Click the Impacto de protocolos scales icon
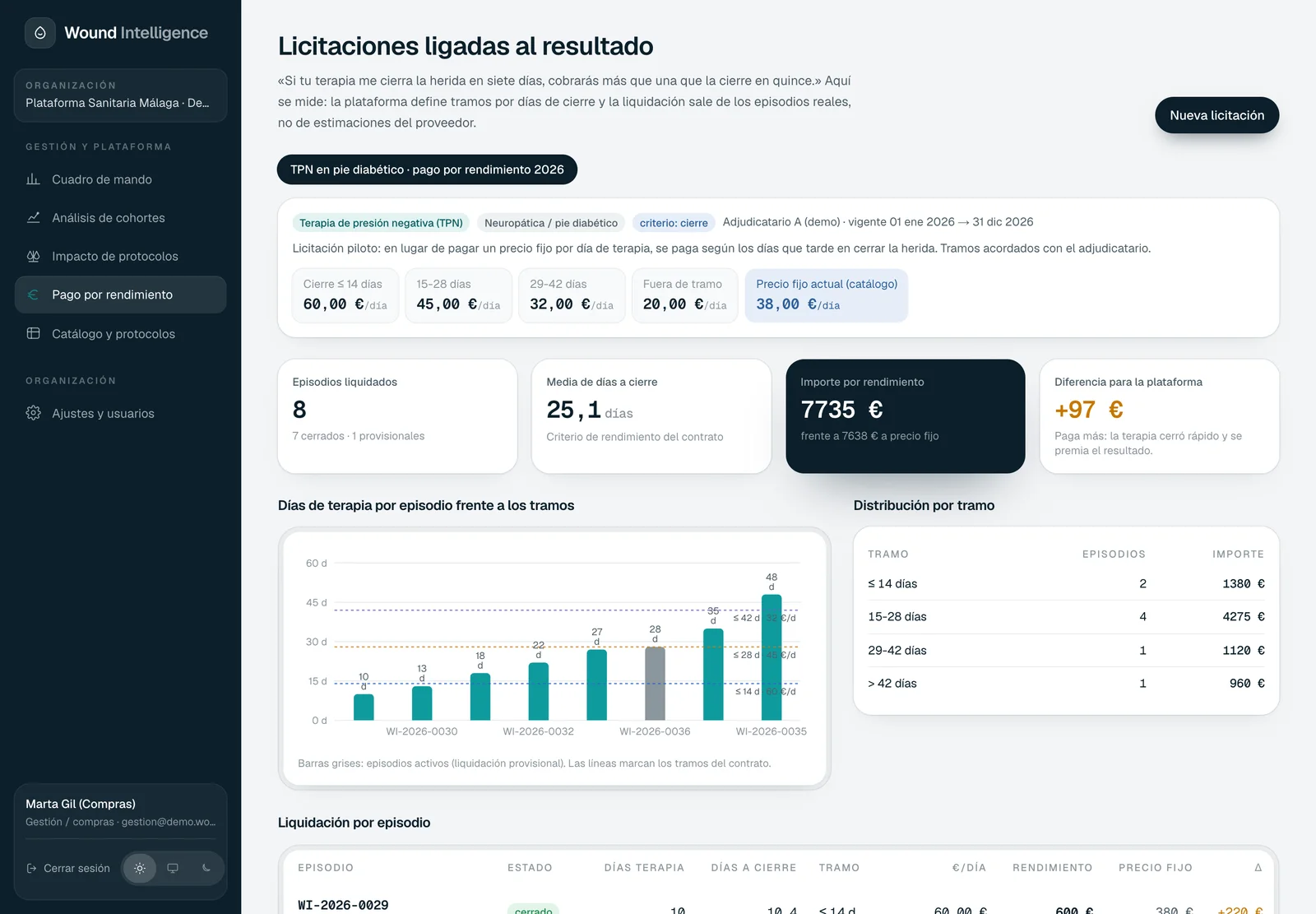This screenshot has width=1316, height=914. 34,256
